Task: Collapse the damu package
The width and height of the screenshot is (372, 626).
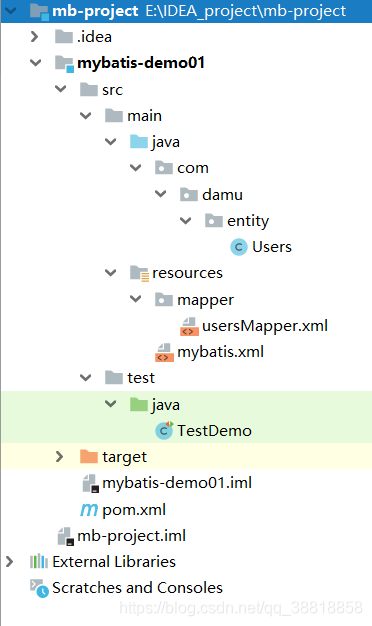Action: click(160, 194)
